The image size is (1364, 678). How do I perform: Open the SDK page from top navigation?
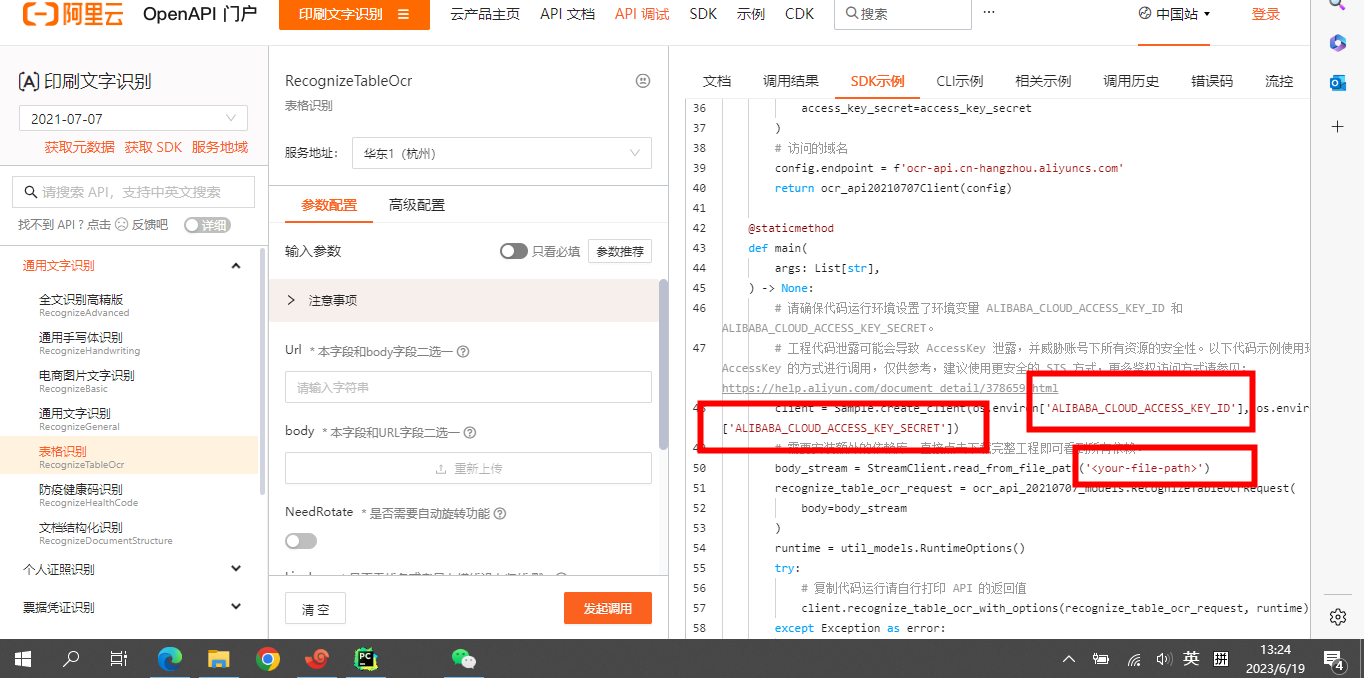703,14
